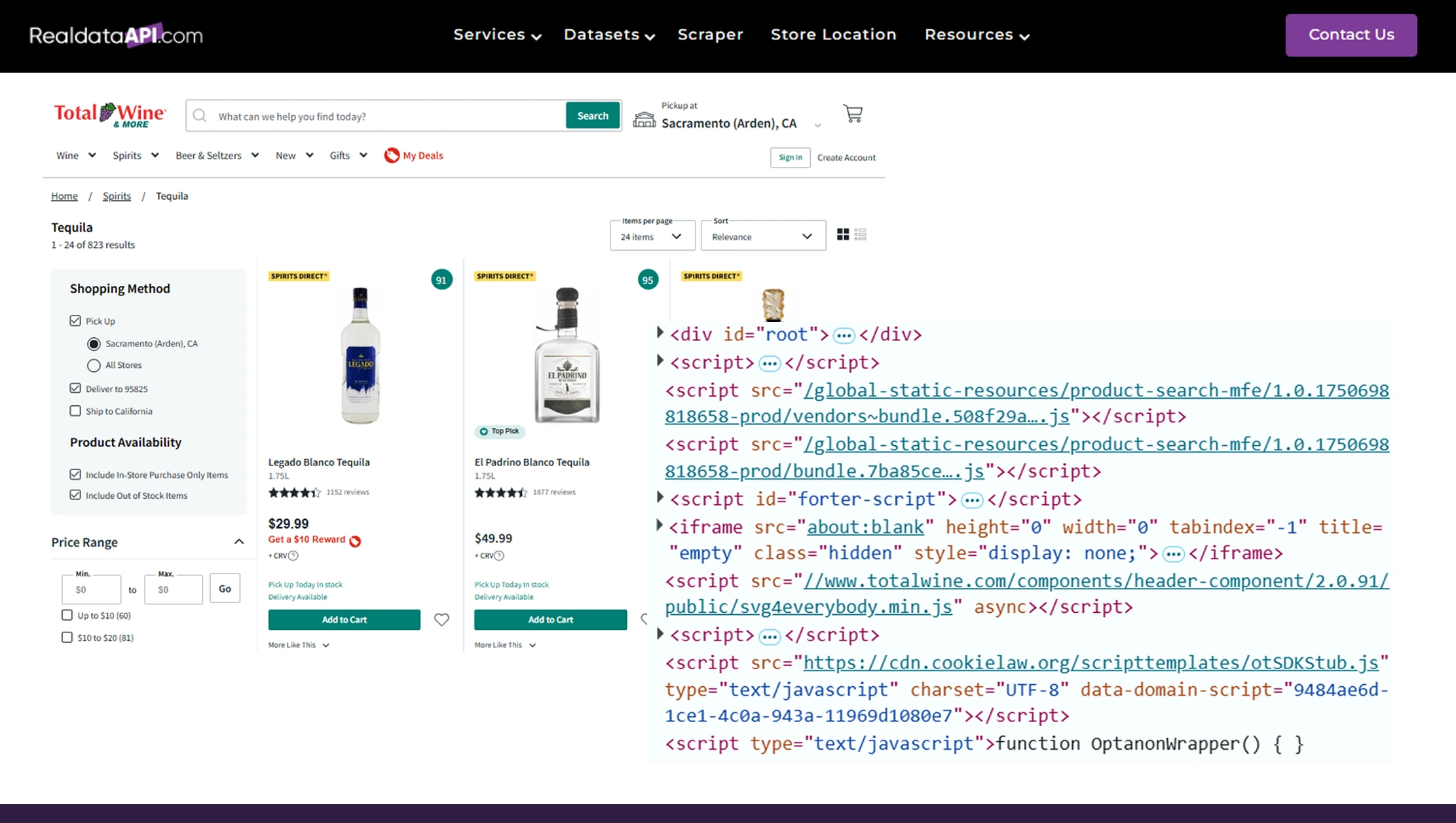Expand the div id root node
The width and height of the screenshot is (1456, 823).
(x=660, y=333)
